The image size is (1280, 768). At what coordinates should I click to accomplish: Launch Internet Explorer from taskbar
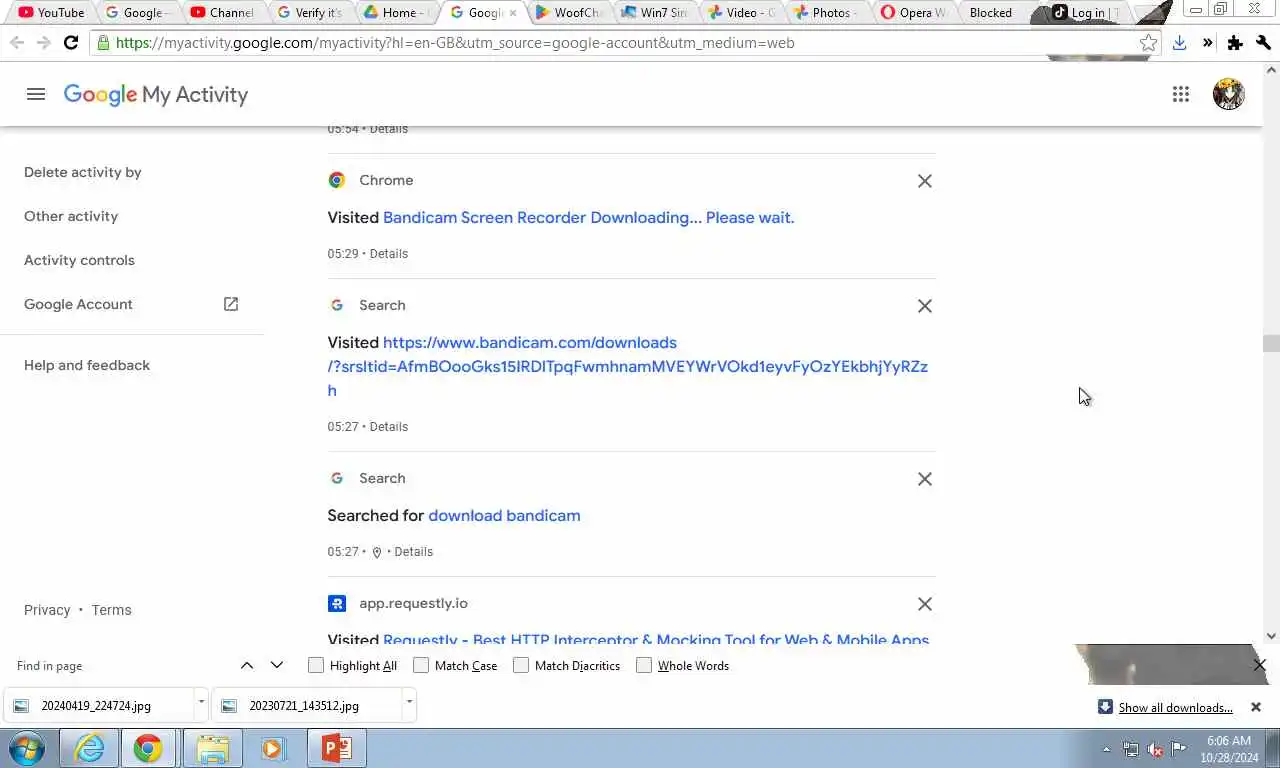89,748
